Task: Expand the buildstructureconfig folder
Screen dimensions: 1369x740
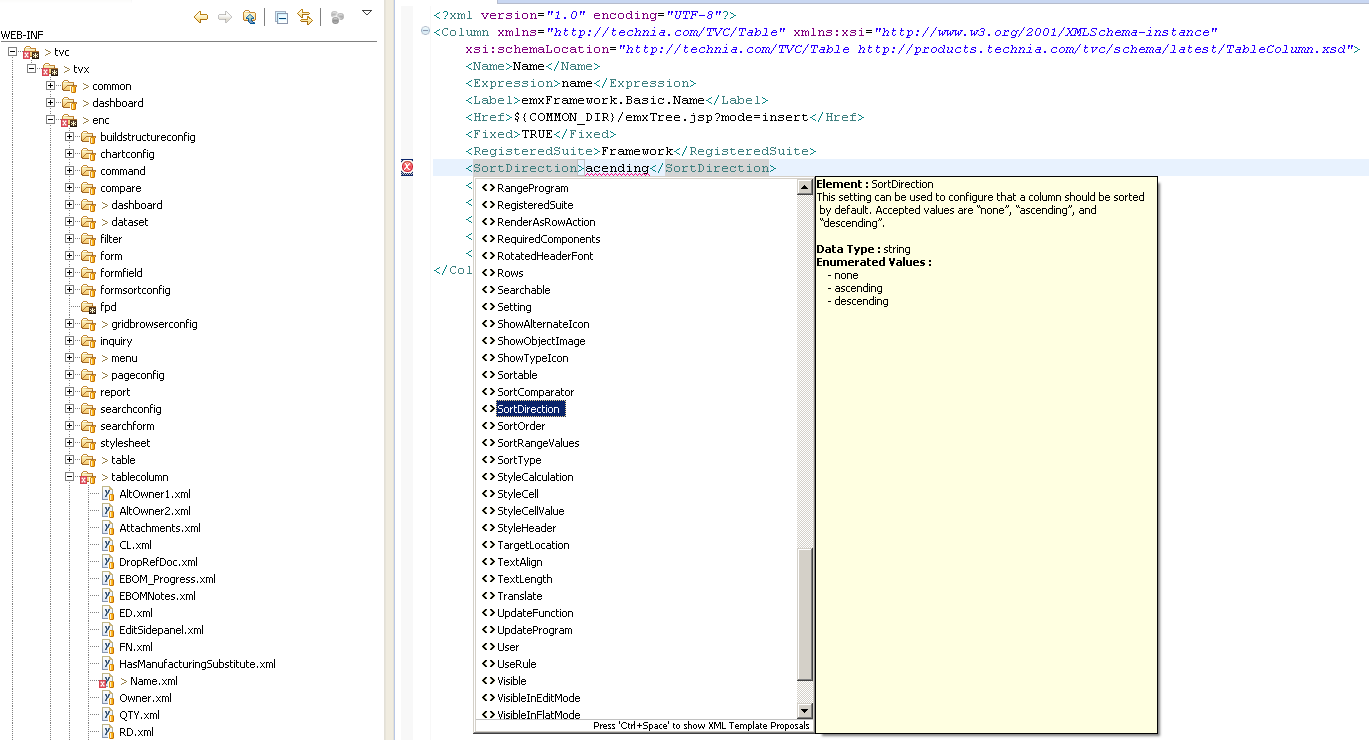Action: pyautogui.click(x=70, y=137)
